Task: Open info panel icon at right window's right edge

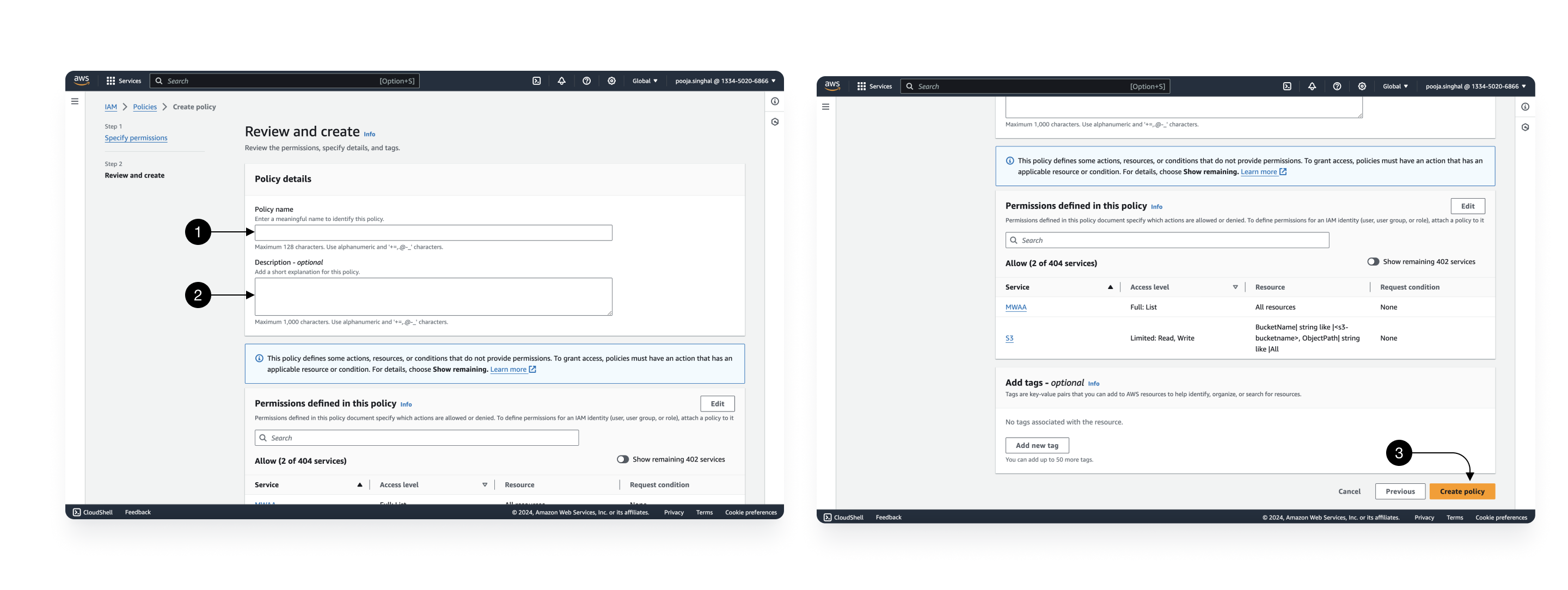Action: tap(1525, 107)
